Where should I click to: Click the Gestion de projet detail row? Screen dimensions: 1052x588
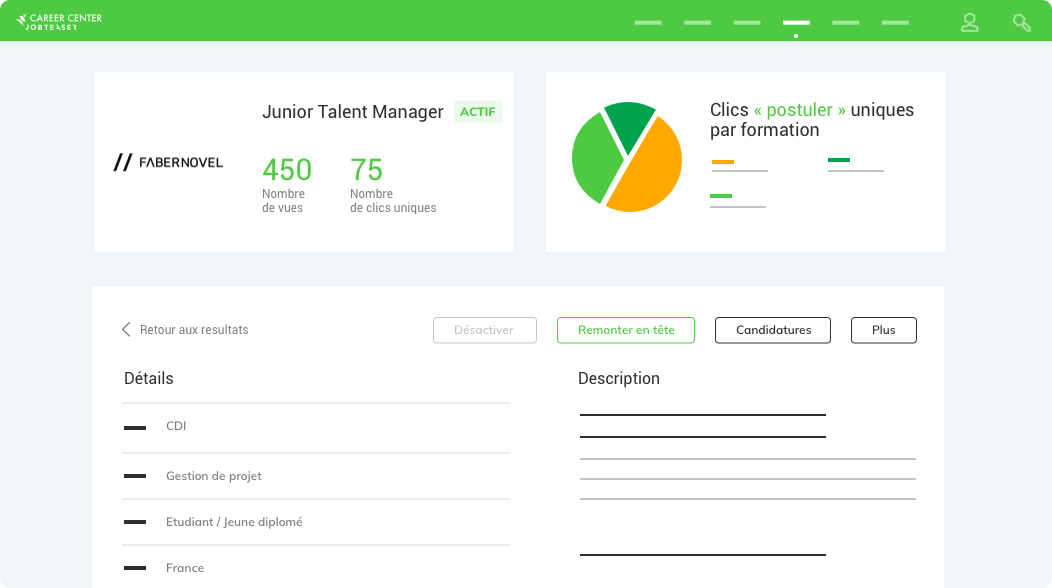pyautogui.click(x=316, y=476)
